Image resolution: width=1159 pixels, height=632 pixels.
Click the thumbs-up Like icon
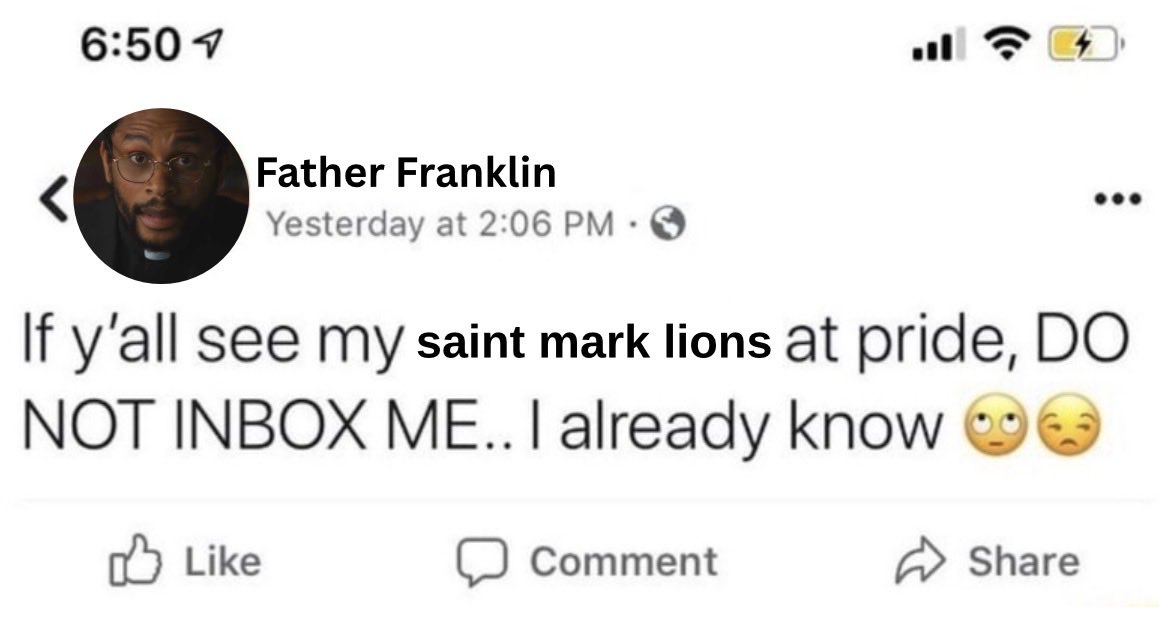coord(135,560)
